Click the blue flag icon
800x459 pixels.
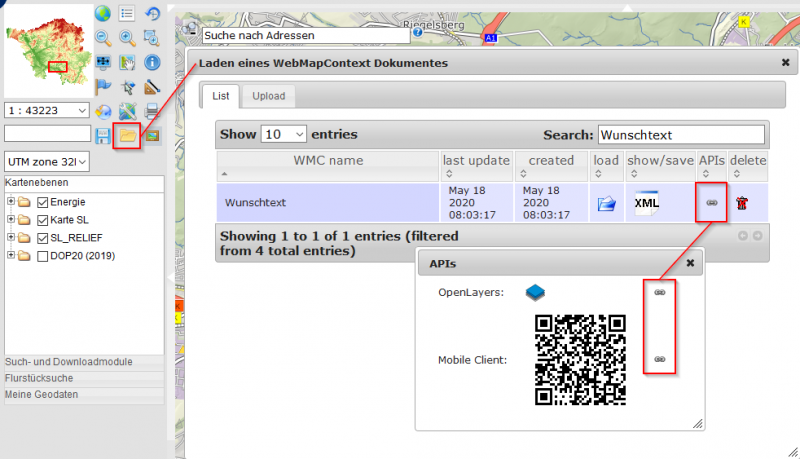[x=103, y=87]
